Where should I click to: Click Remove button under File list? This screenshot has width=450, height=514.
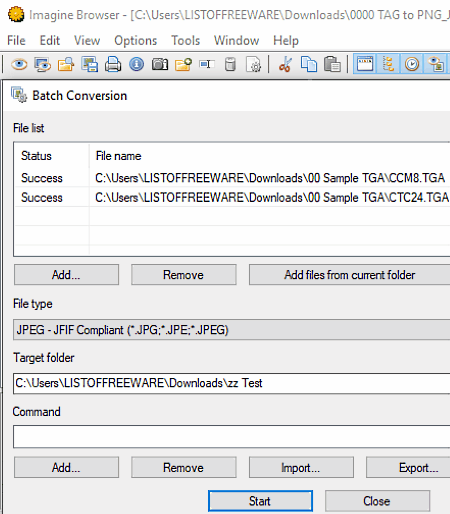tap(184, 275)
